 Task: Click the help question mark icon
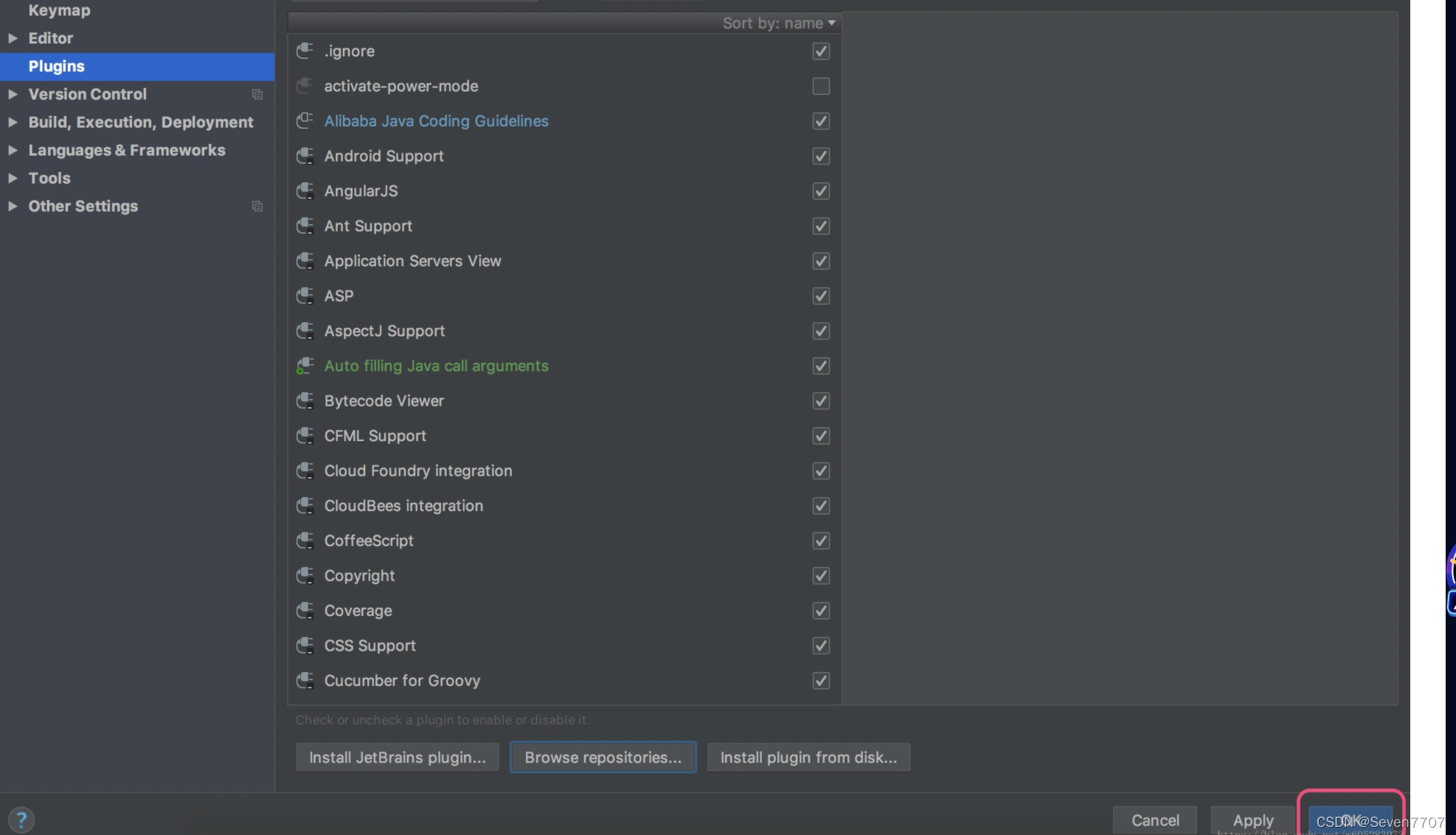tap(21, 820)
